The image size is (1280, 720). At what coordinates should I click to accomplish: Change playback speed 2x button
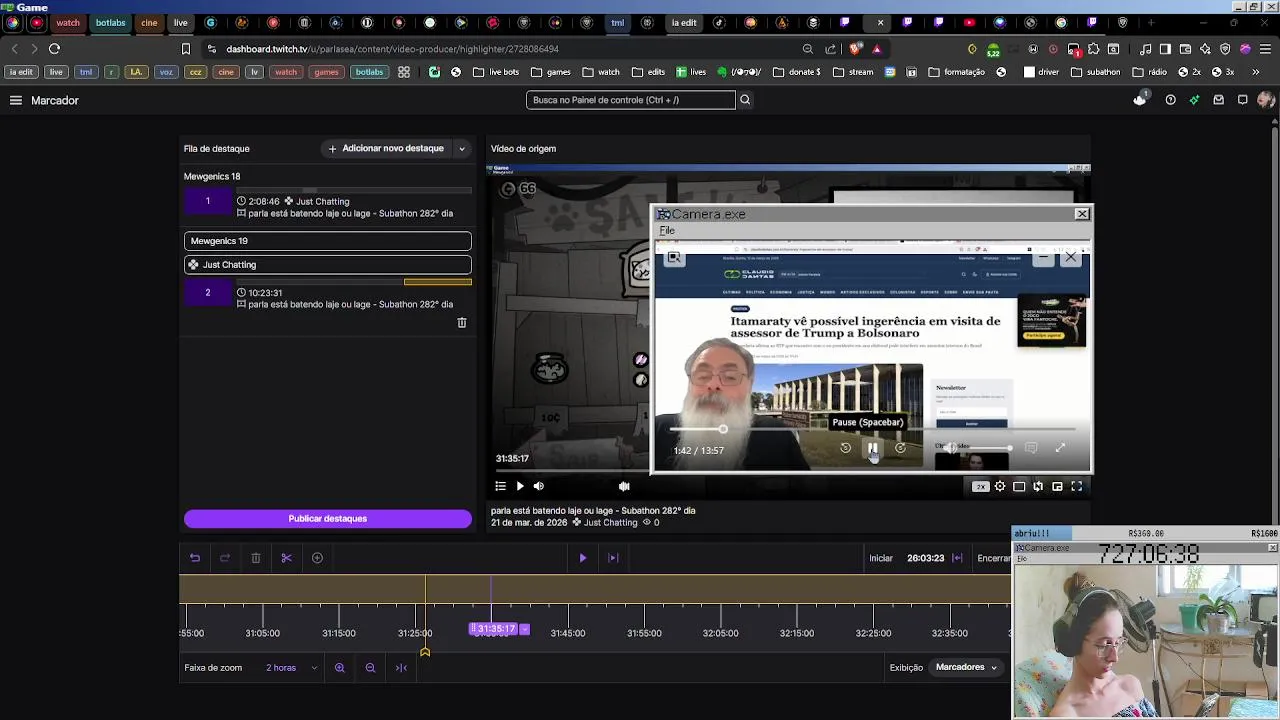point(980,486)
